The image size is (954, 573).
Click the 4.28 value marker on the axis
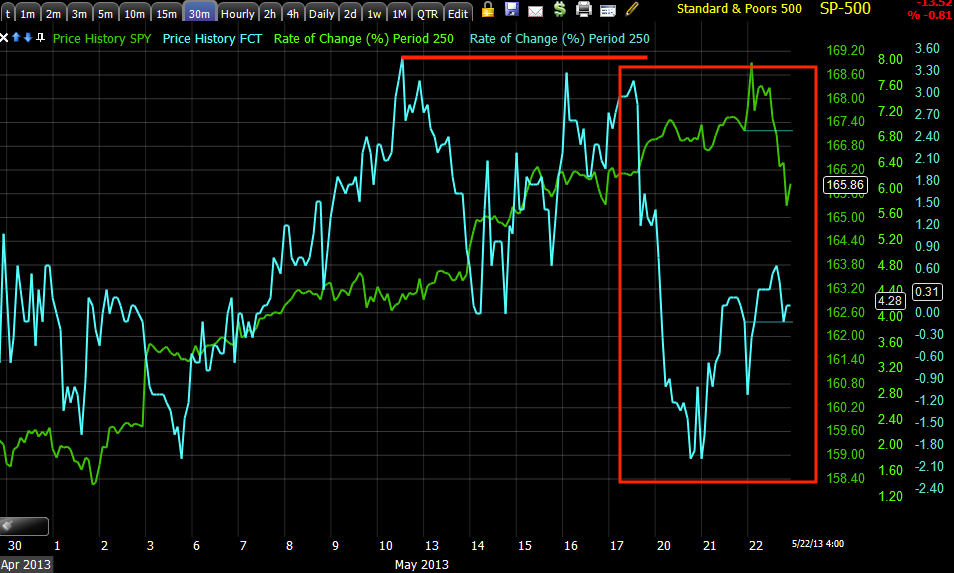tap(890, 300)
